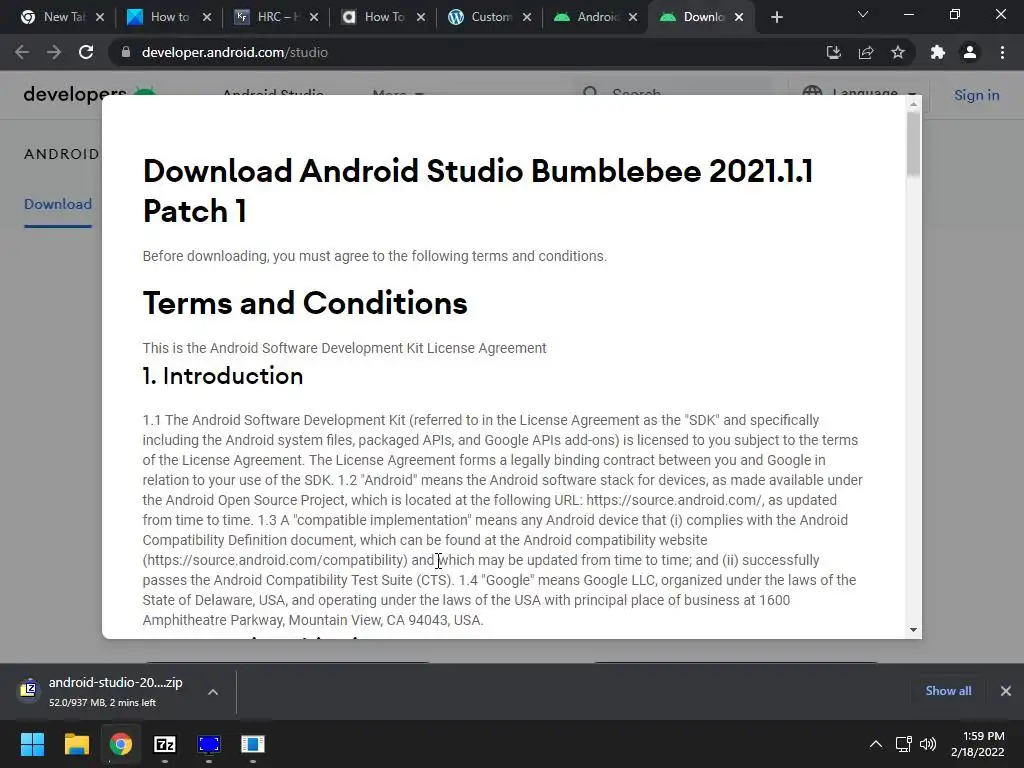
Task: Click Show all downloads
Action: (x=948, y=691)
